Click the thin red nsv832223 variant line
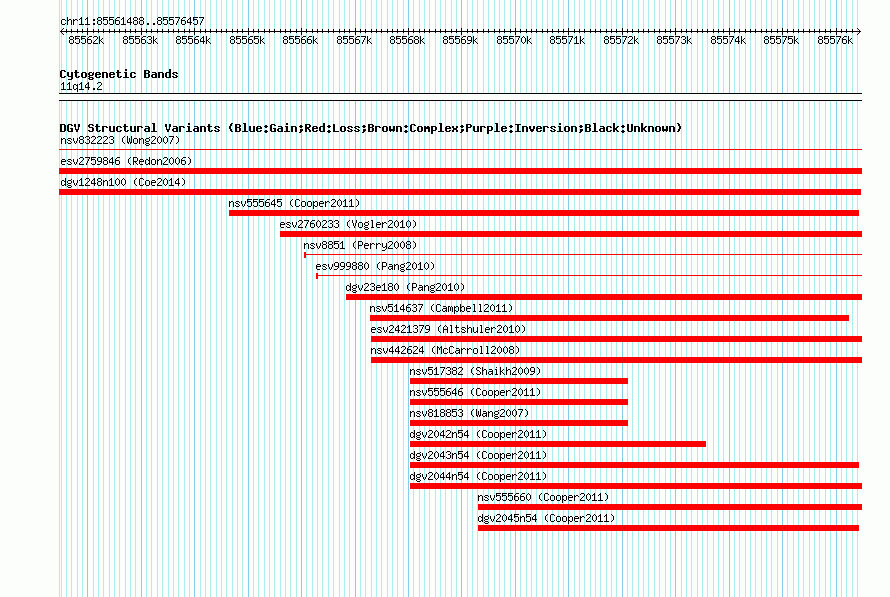 [460, 150]
